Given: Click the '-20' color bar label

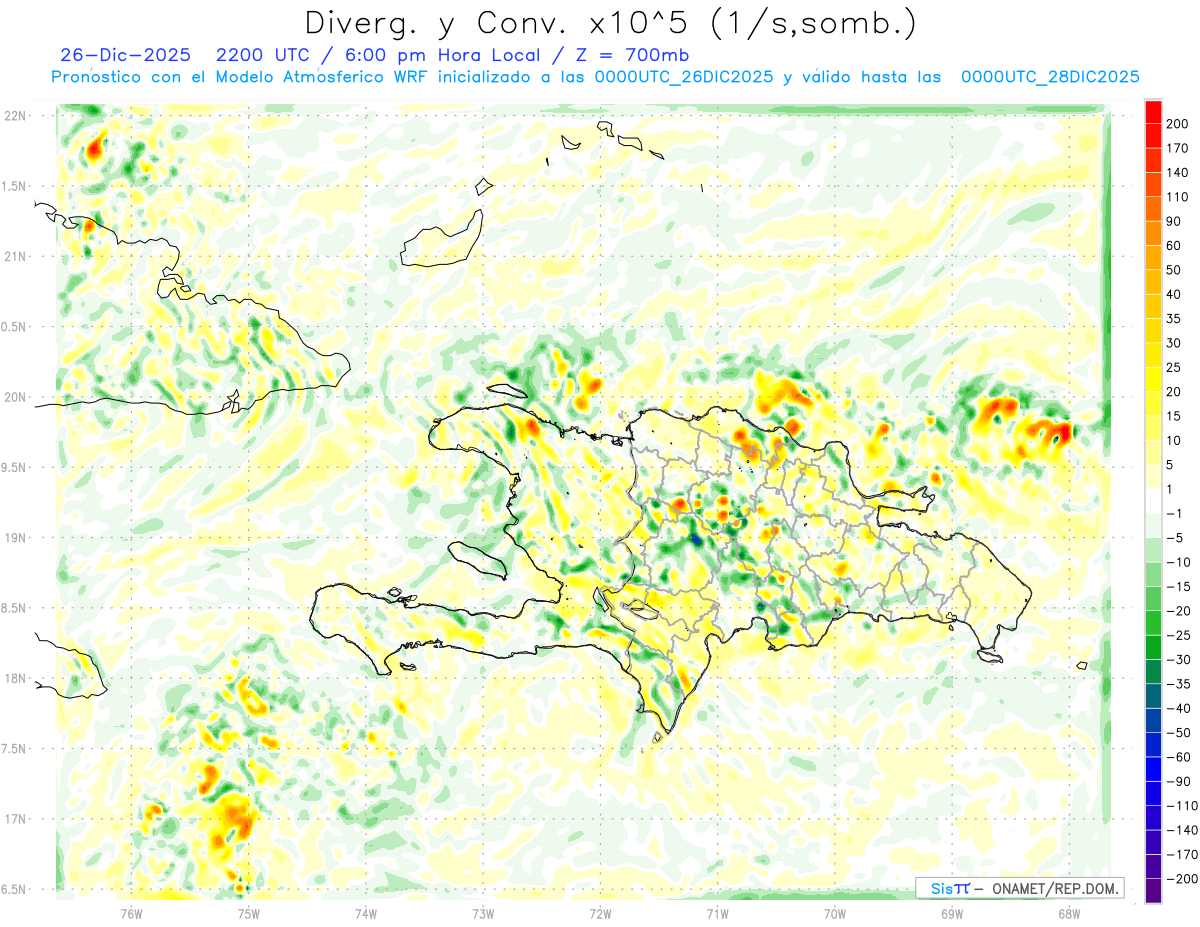Looking at the screenshot, I should 1180,611.
